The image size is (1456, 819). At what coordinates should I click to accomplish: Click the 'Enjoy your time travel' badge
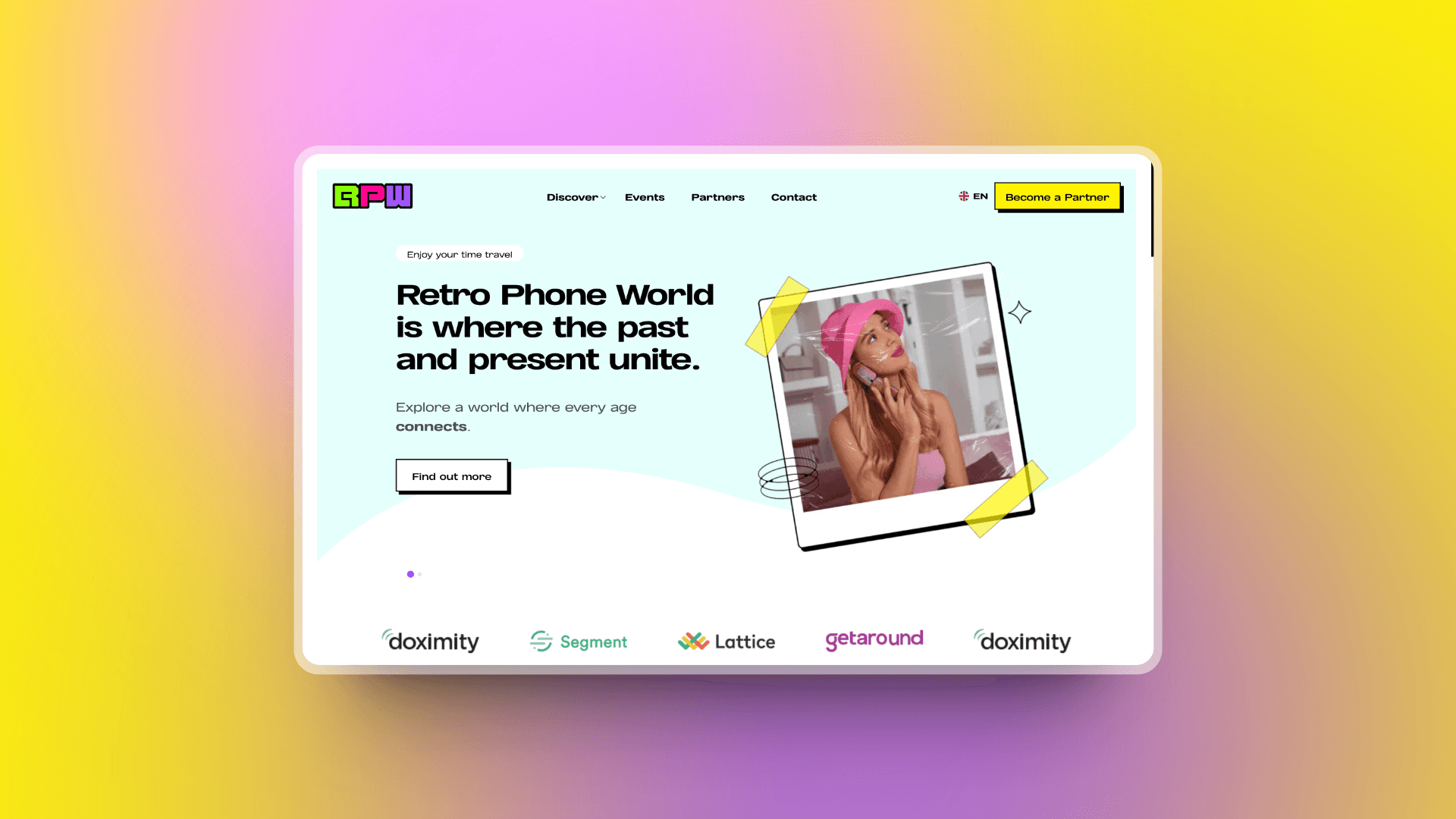tap(459, 253)
